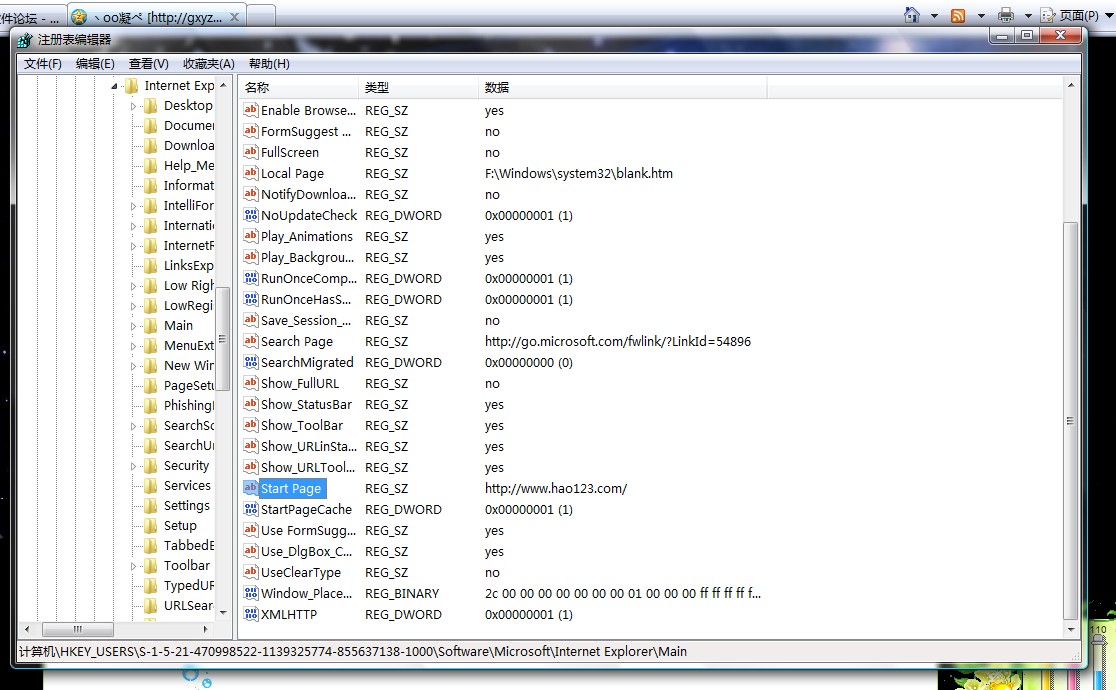Screen dimensions: 1116x690
Task: Sort by the 数据 column header
Action: coord(622,88)
